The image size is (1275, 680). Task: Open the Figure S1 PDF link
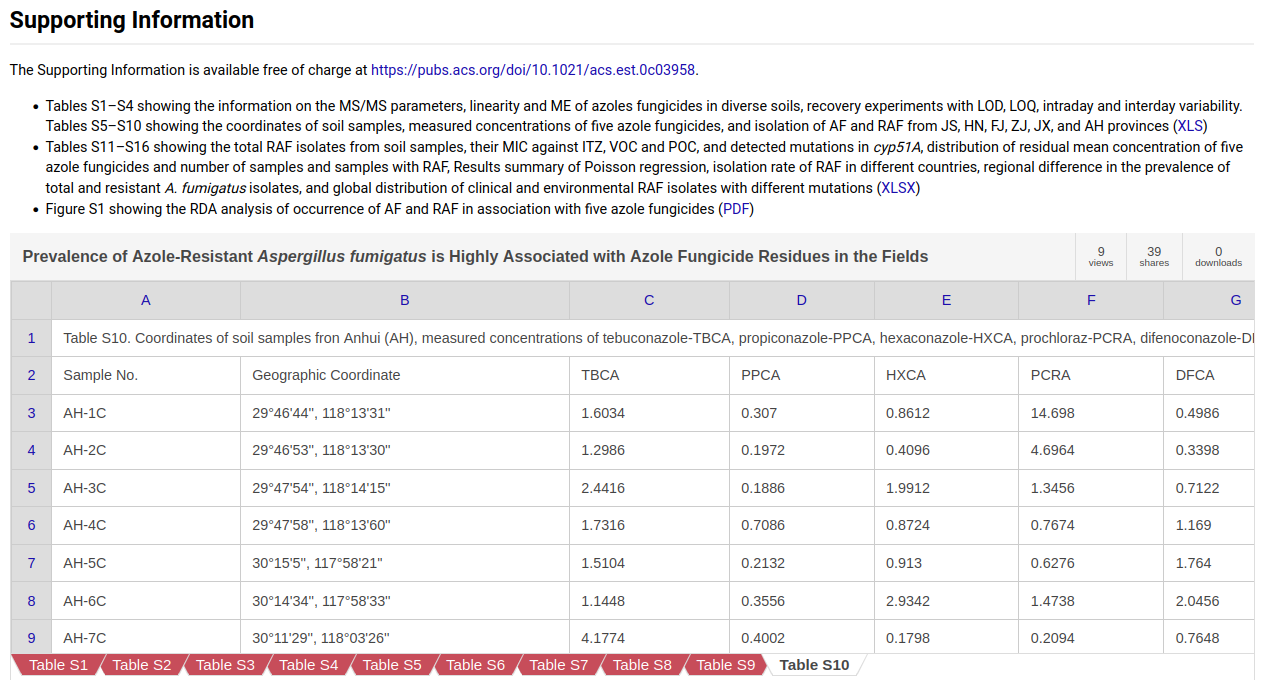[737, 209]
